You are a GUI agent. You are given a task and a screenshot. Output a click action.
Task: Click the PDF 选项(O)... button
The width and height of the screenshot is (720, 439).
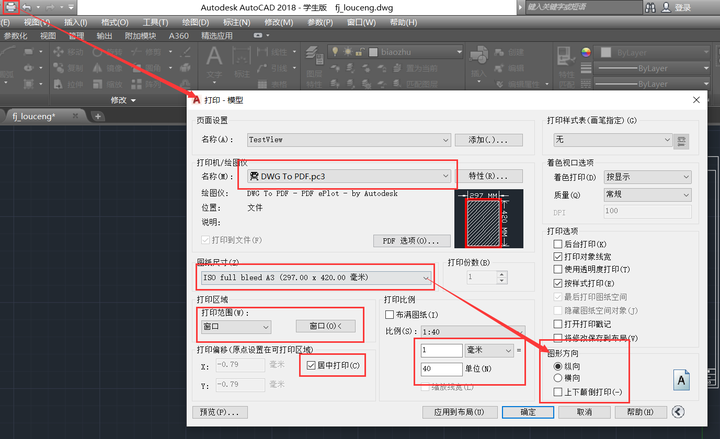point(411,241)
